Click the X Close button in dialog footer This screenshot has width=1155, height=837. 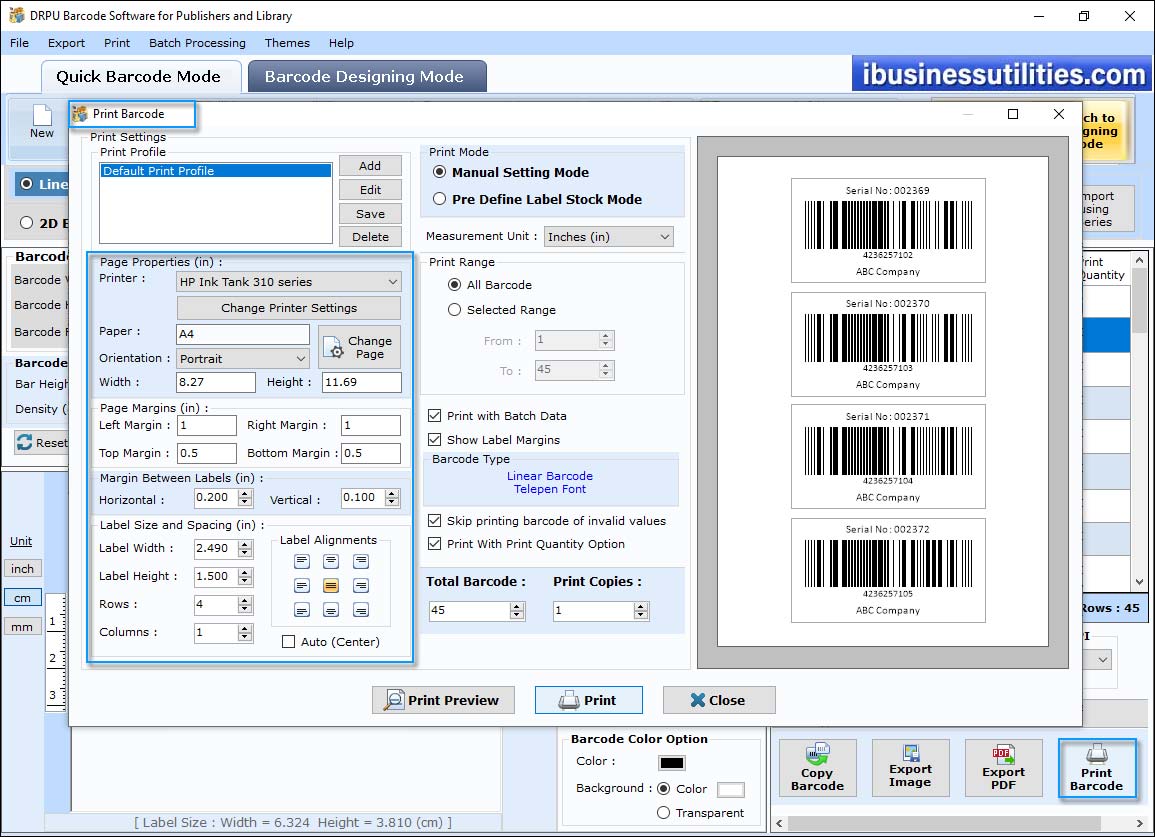(719, 700)
